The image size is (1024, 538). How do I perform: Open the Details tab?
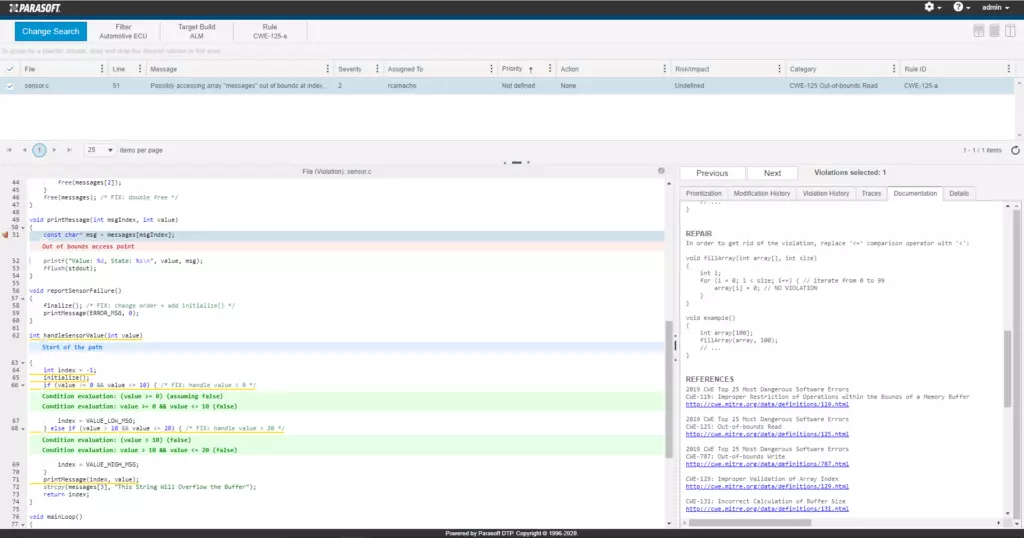pos(959,193)
